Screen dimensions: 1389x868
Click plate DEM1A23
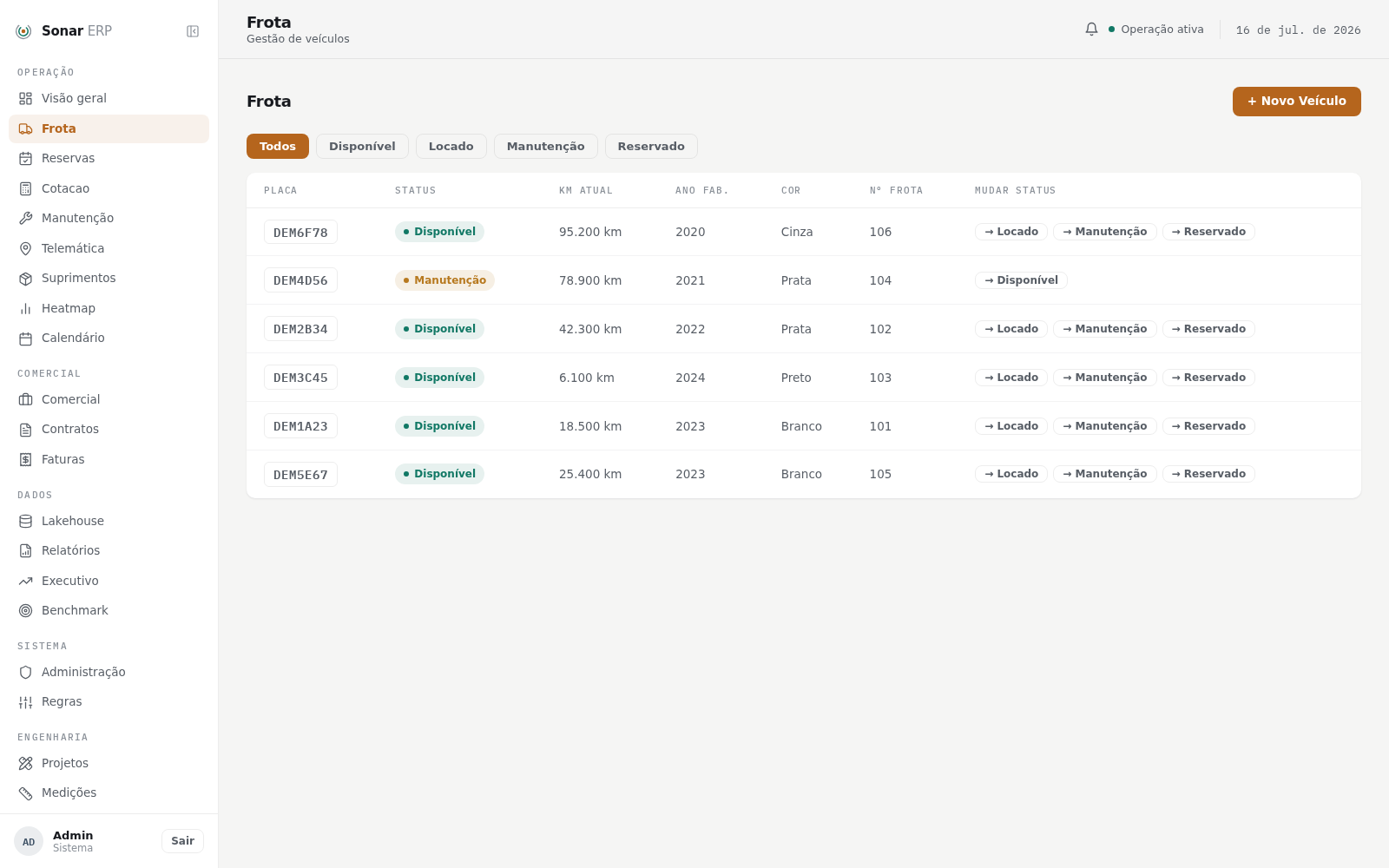click(300, 426)
